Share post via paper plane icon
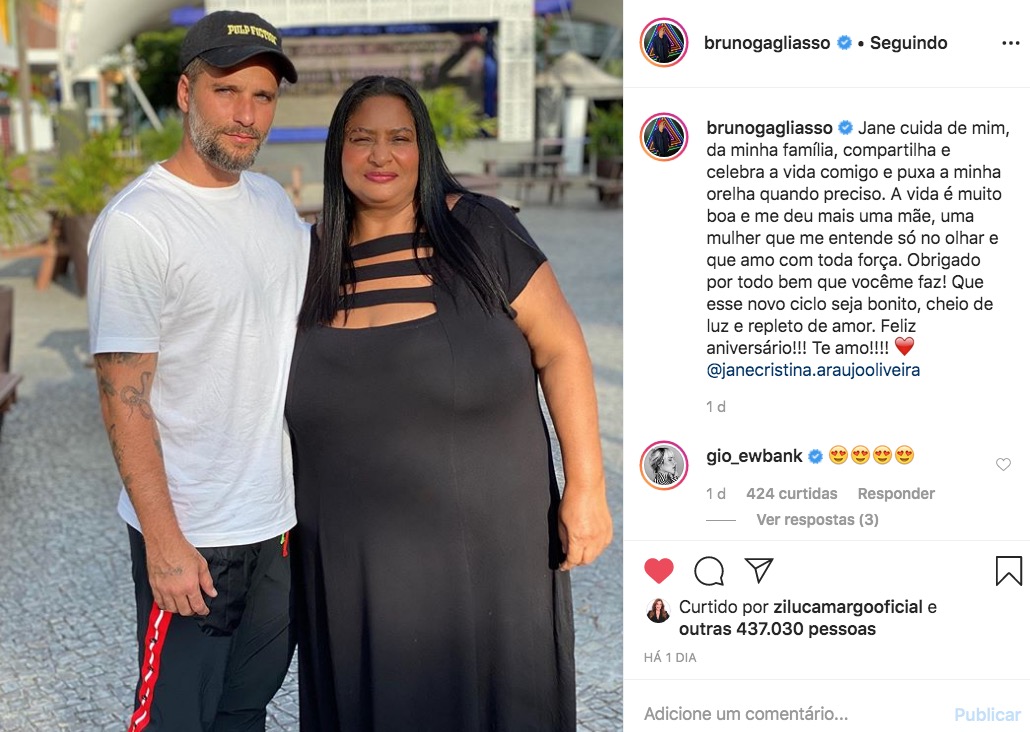 [759, 570]
